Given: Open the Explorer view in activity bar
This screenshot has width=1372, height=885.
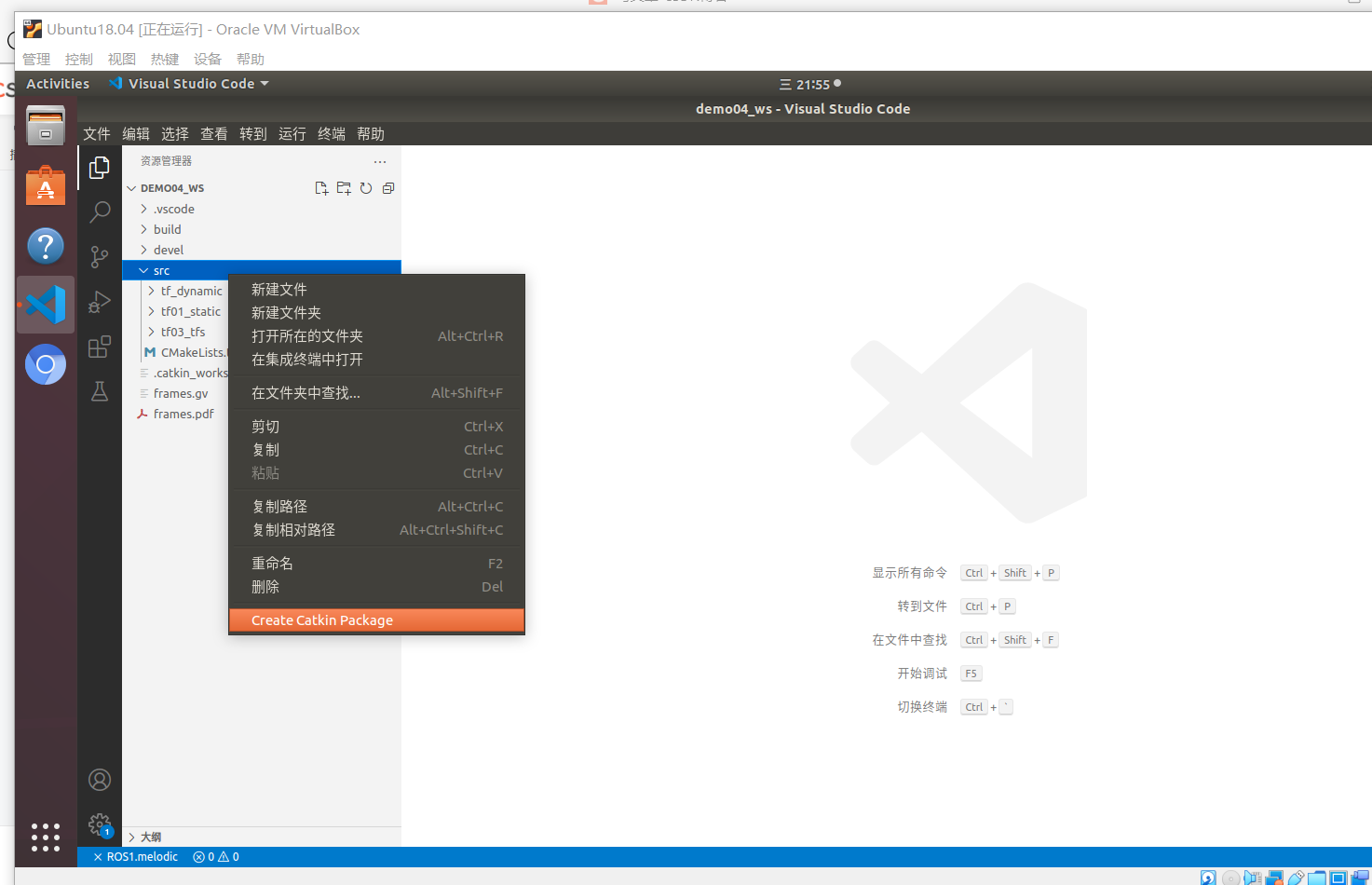Looking at the screenshot, I should coord(100,168).
